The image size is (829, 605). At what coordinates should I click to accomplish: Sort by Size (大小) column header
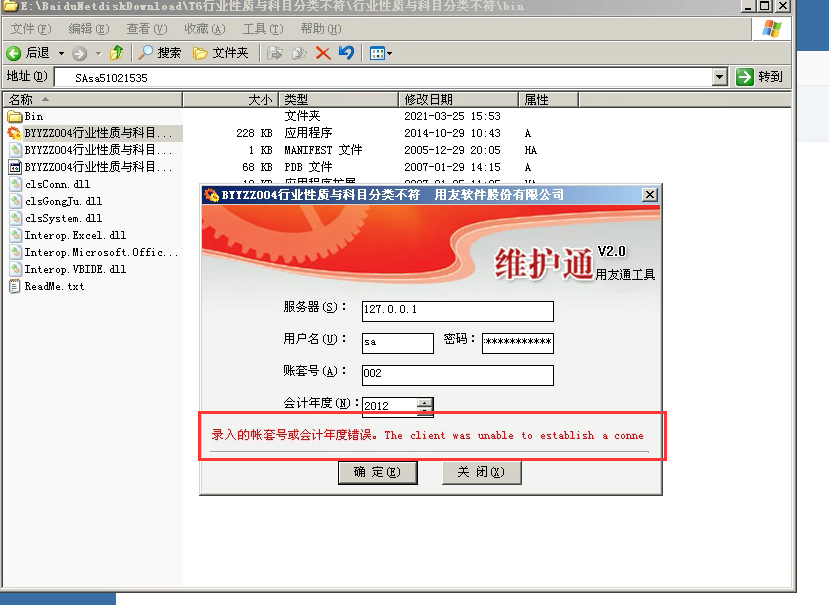point(231,99)
